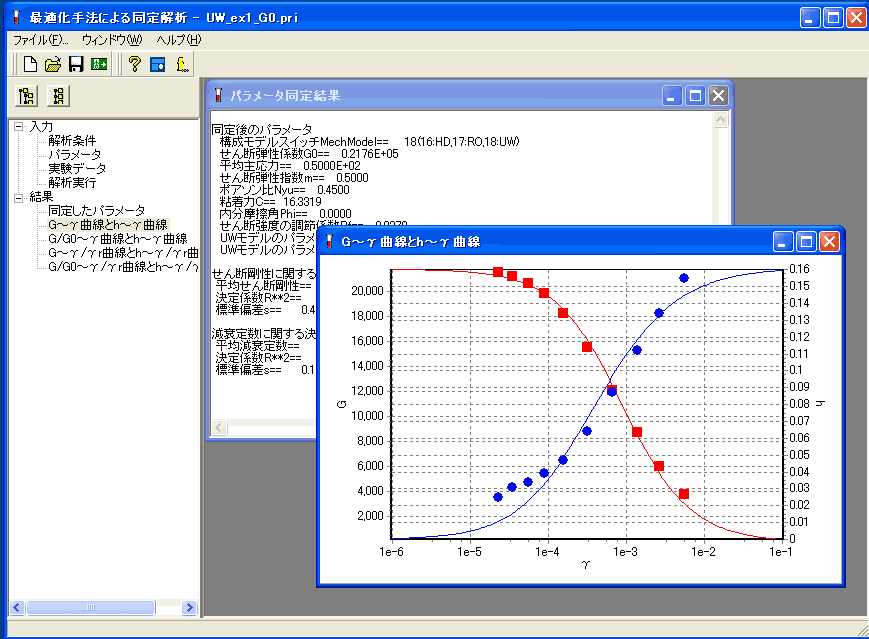The width and height of the screenshot is (869, 639).
Task: Click the tree panel horizontal scrollbar right arrow
Action: 190,607
